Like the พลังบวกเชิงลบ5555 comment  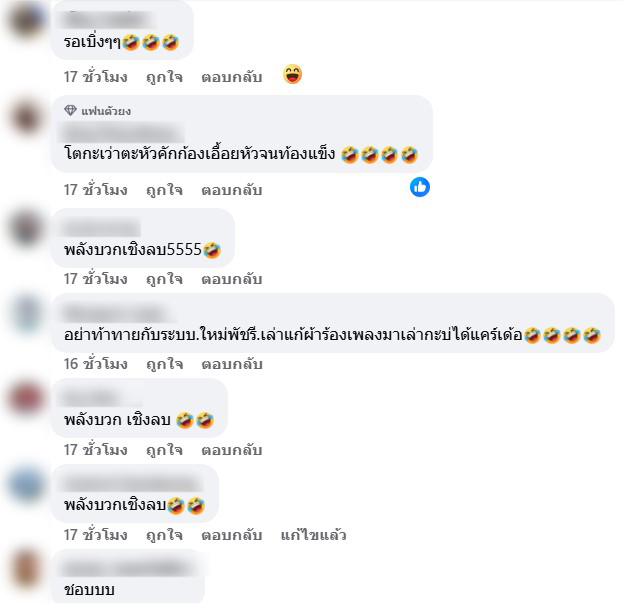(164, 279)
